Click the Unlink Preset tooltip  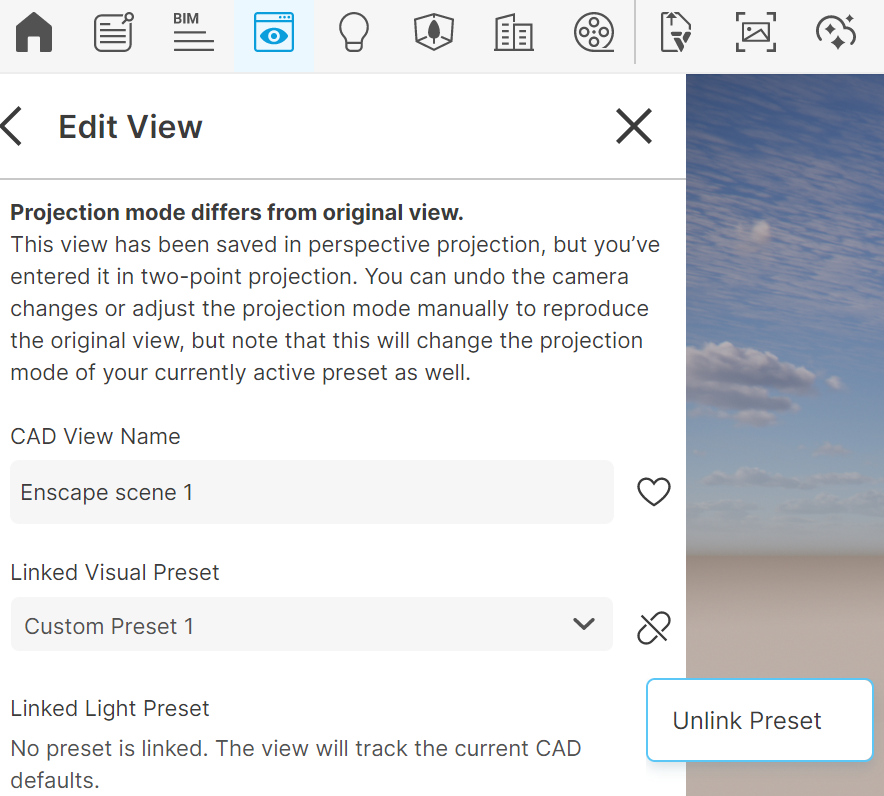pyautogui.click(x=759, y=720)
